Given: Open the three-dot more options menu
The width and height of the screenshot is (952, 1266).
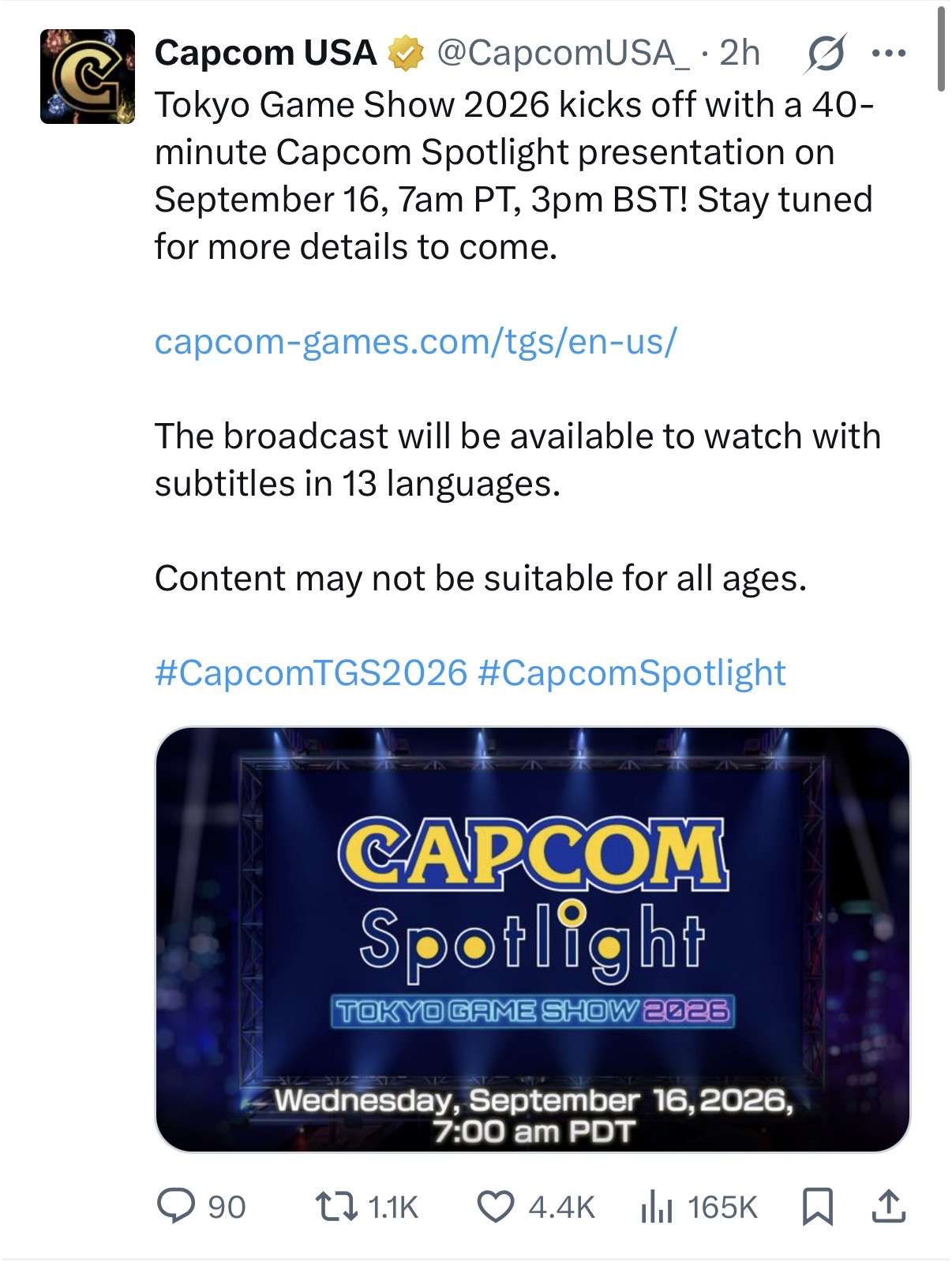Looking at the screenshot, I should [889, 54].
